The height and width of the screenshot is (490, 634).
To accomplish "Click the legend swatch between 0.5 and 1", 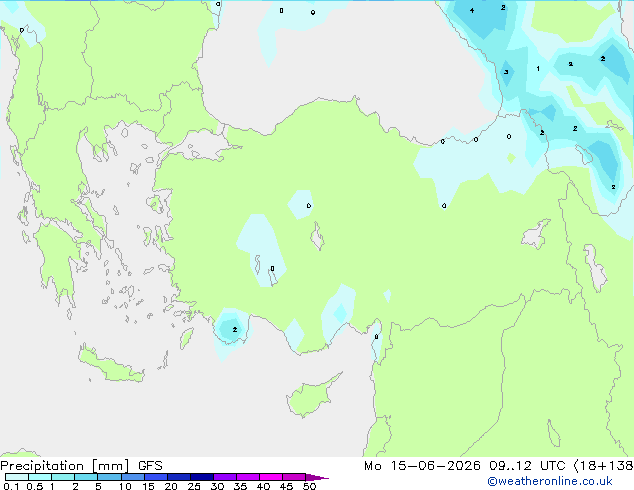I will coord(40,477).
